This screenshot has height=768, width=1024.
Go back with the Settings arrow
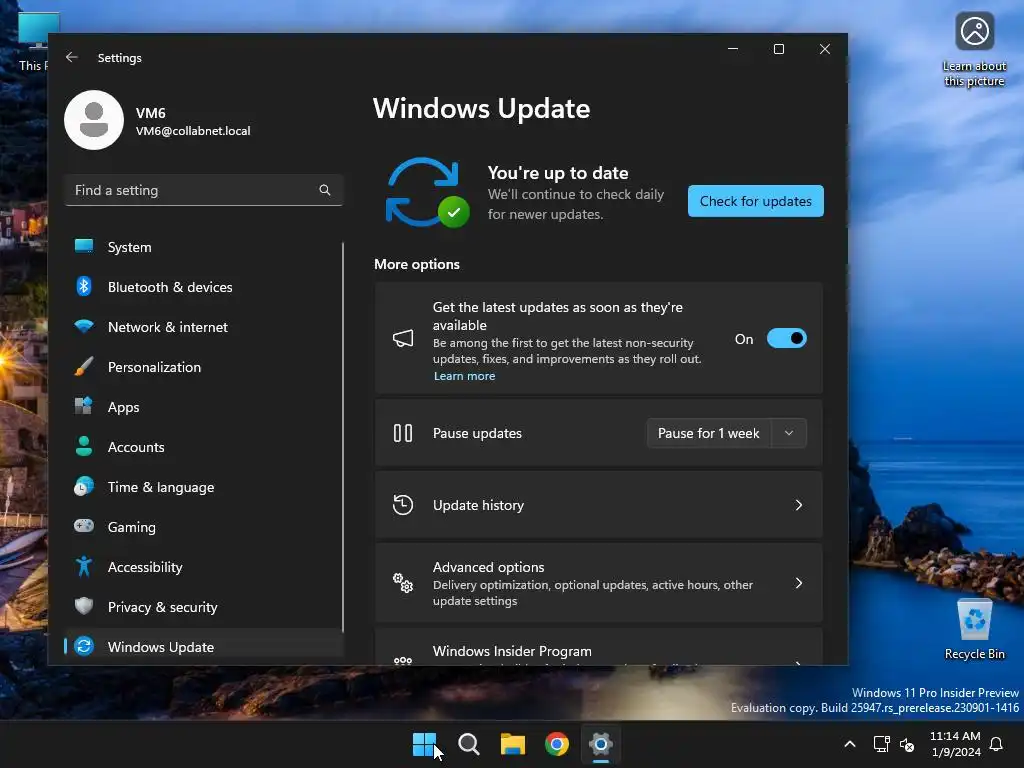tap(72, 57)
